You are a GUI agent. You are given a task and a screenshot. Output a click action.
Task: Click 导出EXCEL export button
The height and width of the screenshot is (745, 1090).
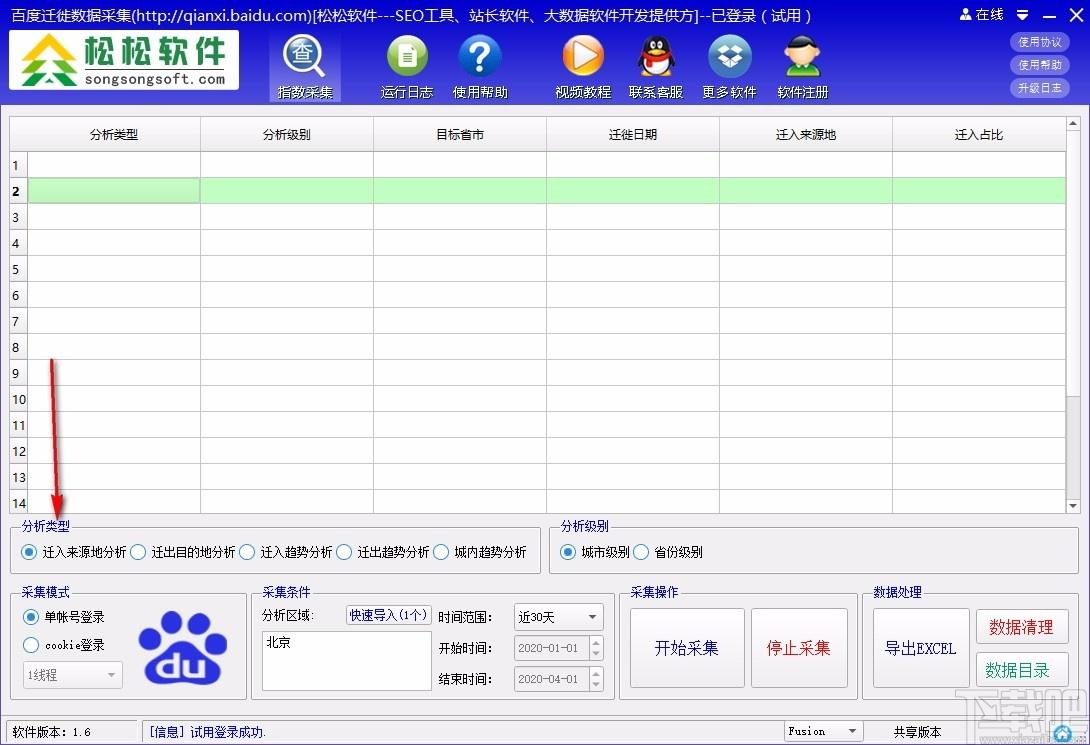[x=920, y=648]
